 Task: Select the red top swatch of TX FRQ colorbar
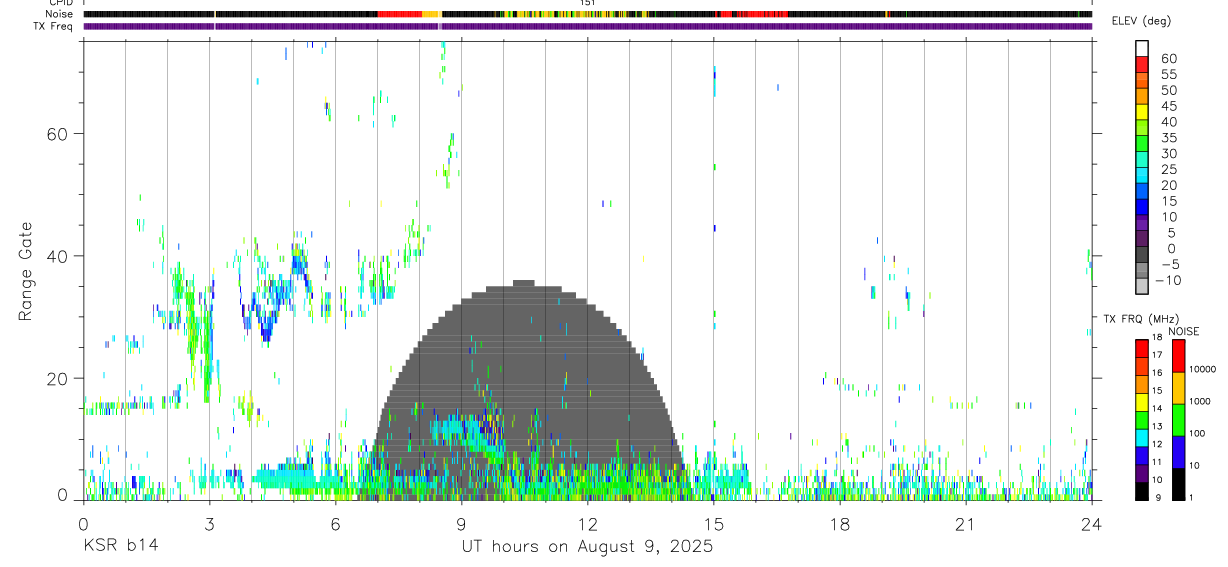coord(1142,347)
